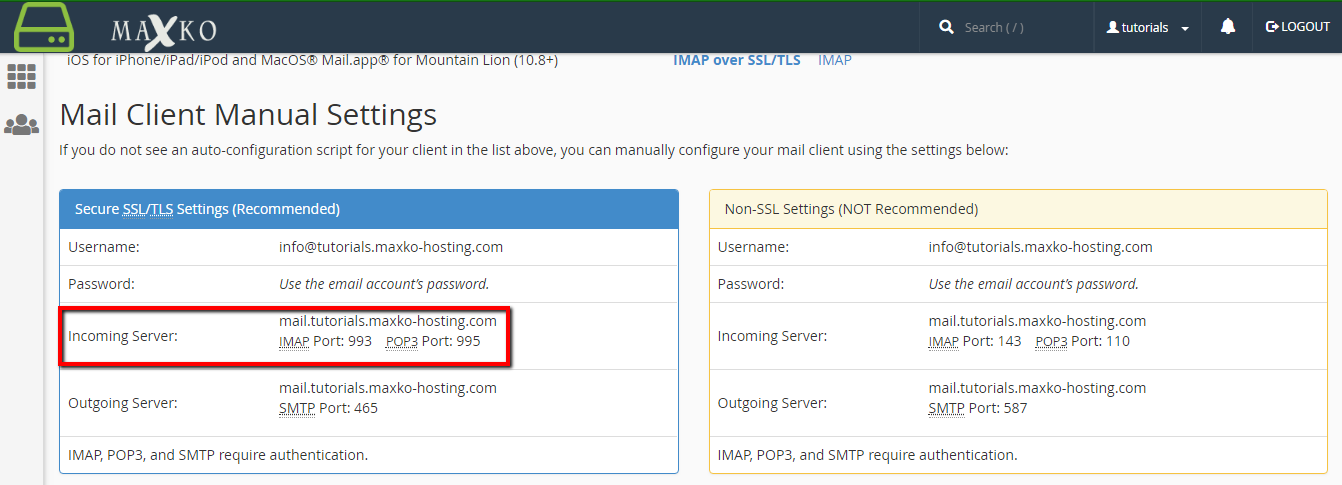1342x485 pixels.
Task: Open the IMAP over SSL/TLS link
Action: [x=736, y=60]
